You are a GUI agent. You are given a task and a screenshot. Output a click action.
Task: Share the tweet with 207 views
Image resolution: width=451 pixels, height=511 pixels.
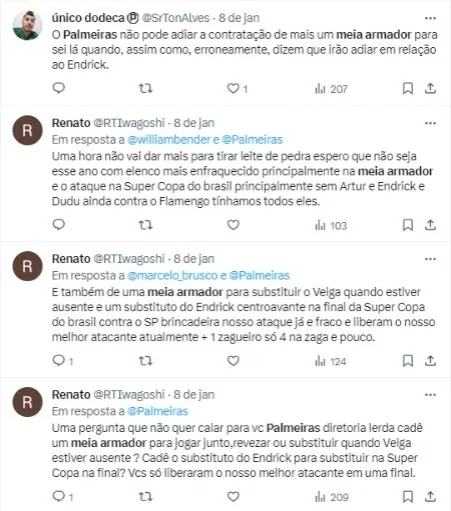pyautogui.click(x=430, y=89)
